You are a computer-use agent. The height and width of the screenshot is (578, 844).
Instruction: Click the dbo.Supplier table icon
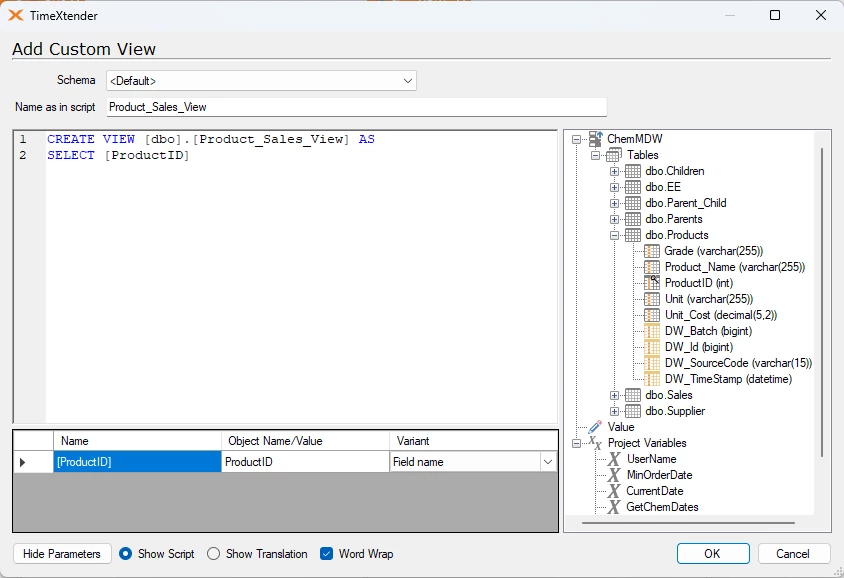tap(632, 411)
